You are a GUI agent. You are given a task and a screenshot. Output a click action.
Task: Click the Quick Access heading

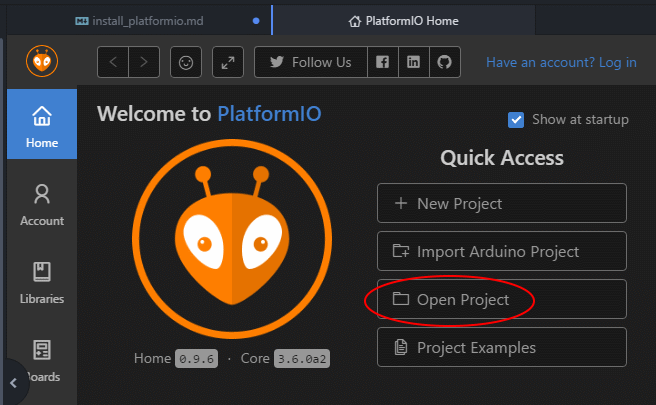(502, 158)
